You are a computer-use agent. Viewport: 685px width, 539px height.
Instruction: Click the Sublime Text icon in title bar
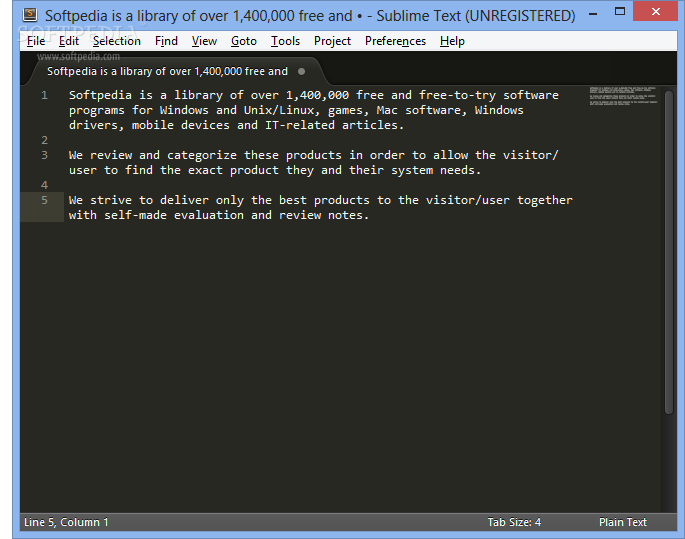(x=30, y=15)
